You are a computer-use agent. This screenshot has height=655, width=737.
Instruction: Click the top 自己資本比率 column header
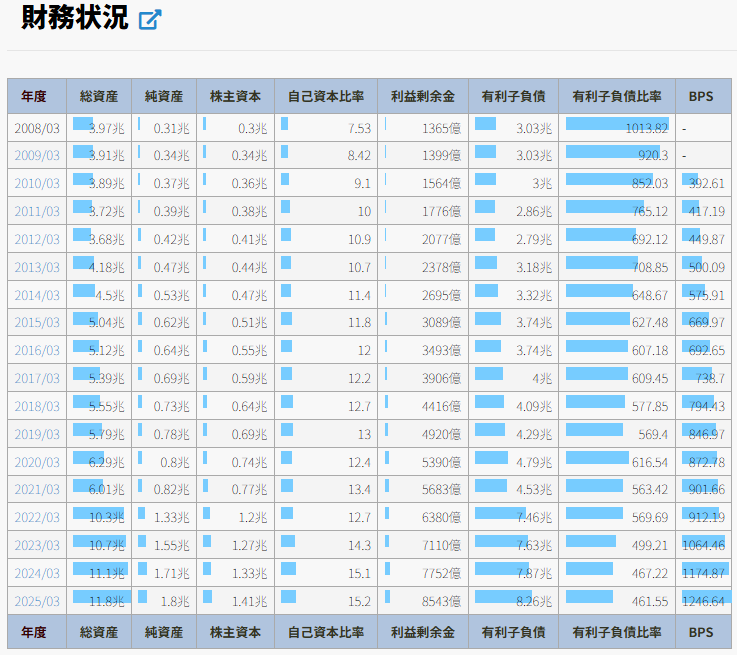coord(326,97)
